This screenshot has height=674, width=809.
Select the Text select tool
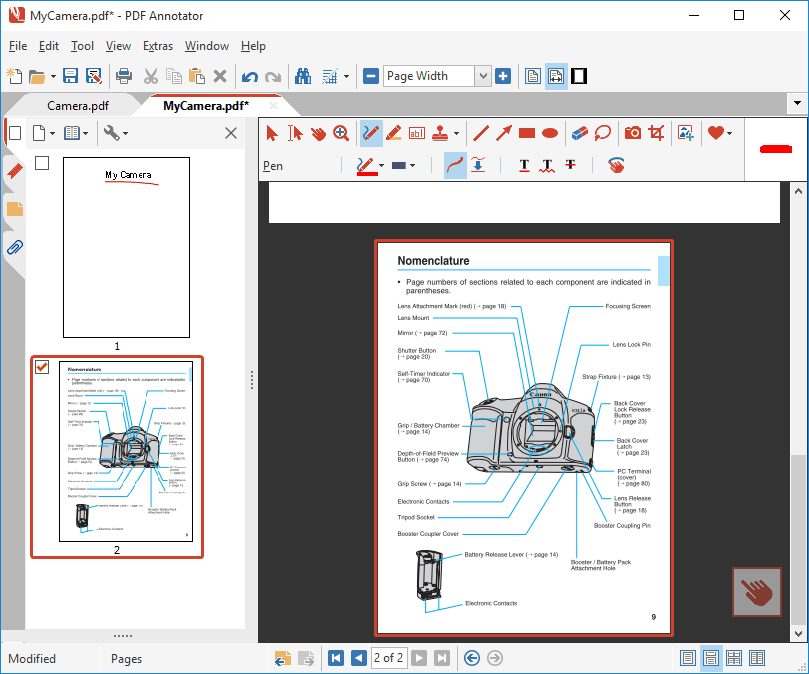(x=295, y=133)
